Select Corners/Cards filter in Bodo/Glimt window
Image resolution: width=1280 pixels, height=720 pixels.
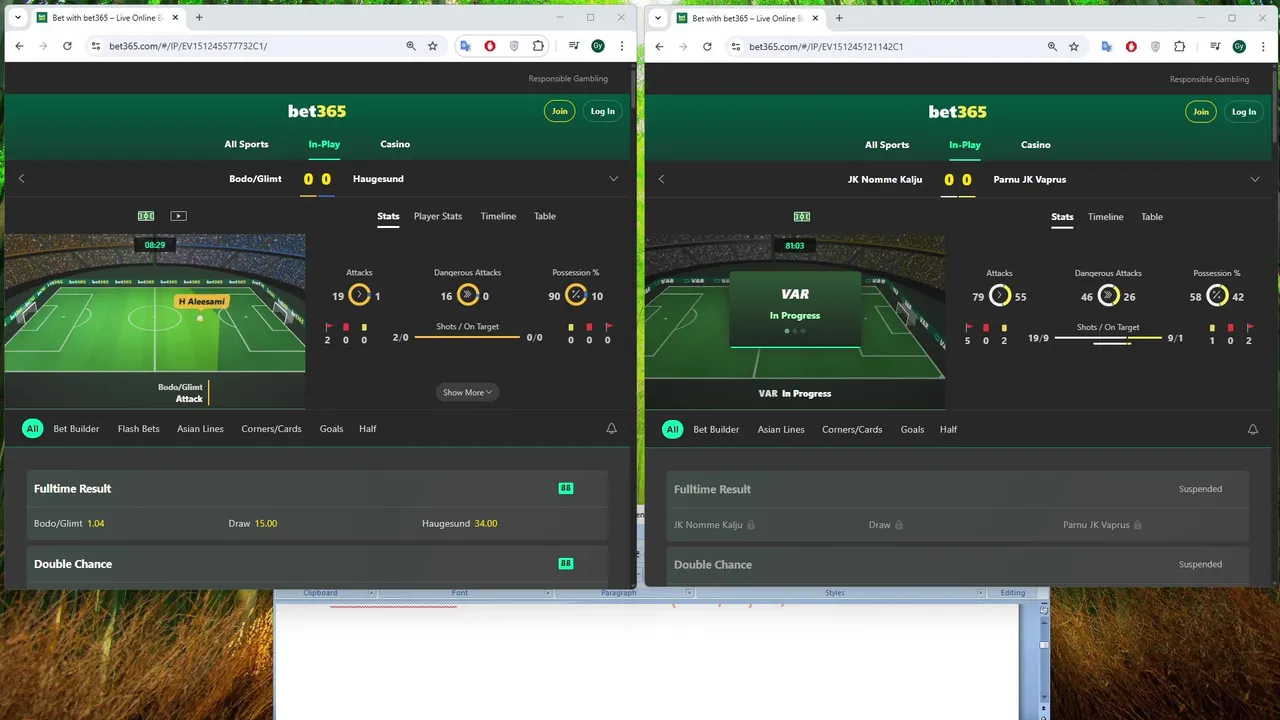(x=271, y=429)
